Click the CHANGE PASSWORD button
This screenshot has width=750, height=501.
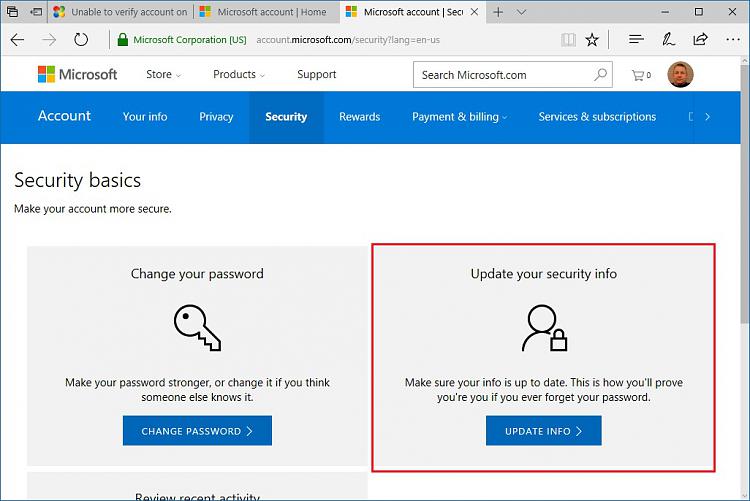click(x=197, y=431)
